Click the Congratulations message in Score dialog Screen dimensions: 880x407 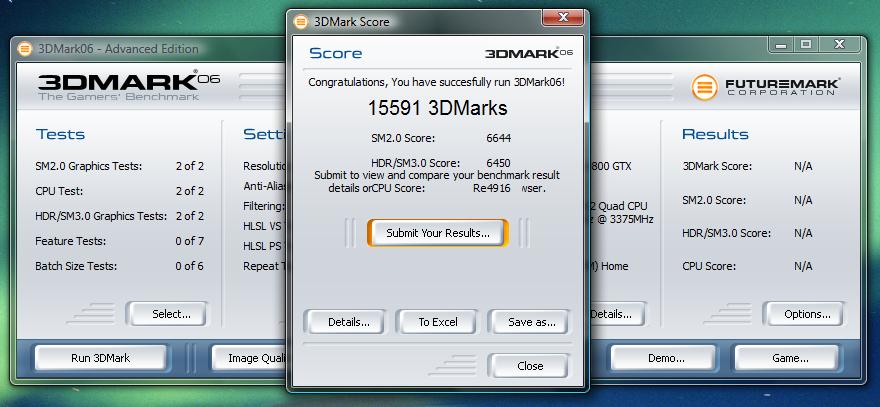pyautogui.click(x=437, y=82)
